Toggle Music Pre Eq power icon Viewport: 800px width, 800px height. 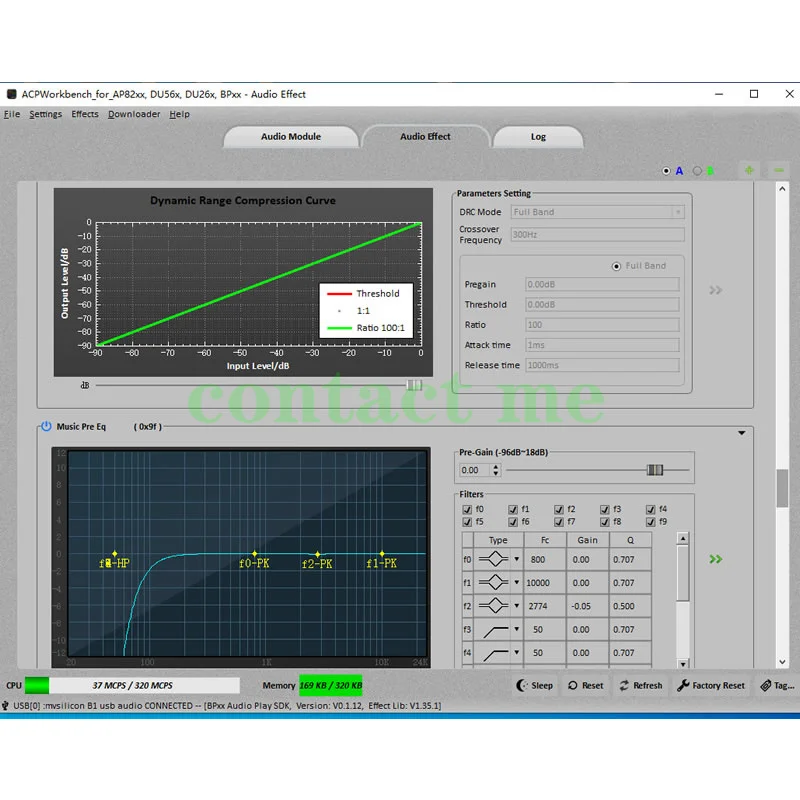46,426
